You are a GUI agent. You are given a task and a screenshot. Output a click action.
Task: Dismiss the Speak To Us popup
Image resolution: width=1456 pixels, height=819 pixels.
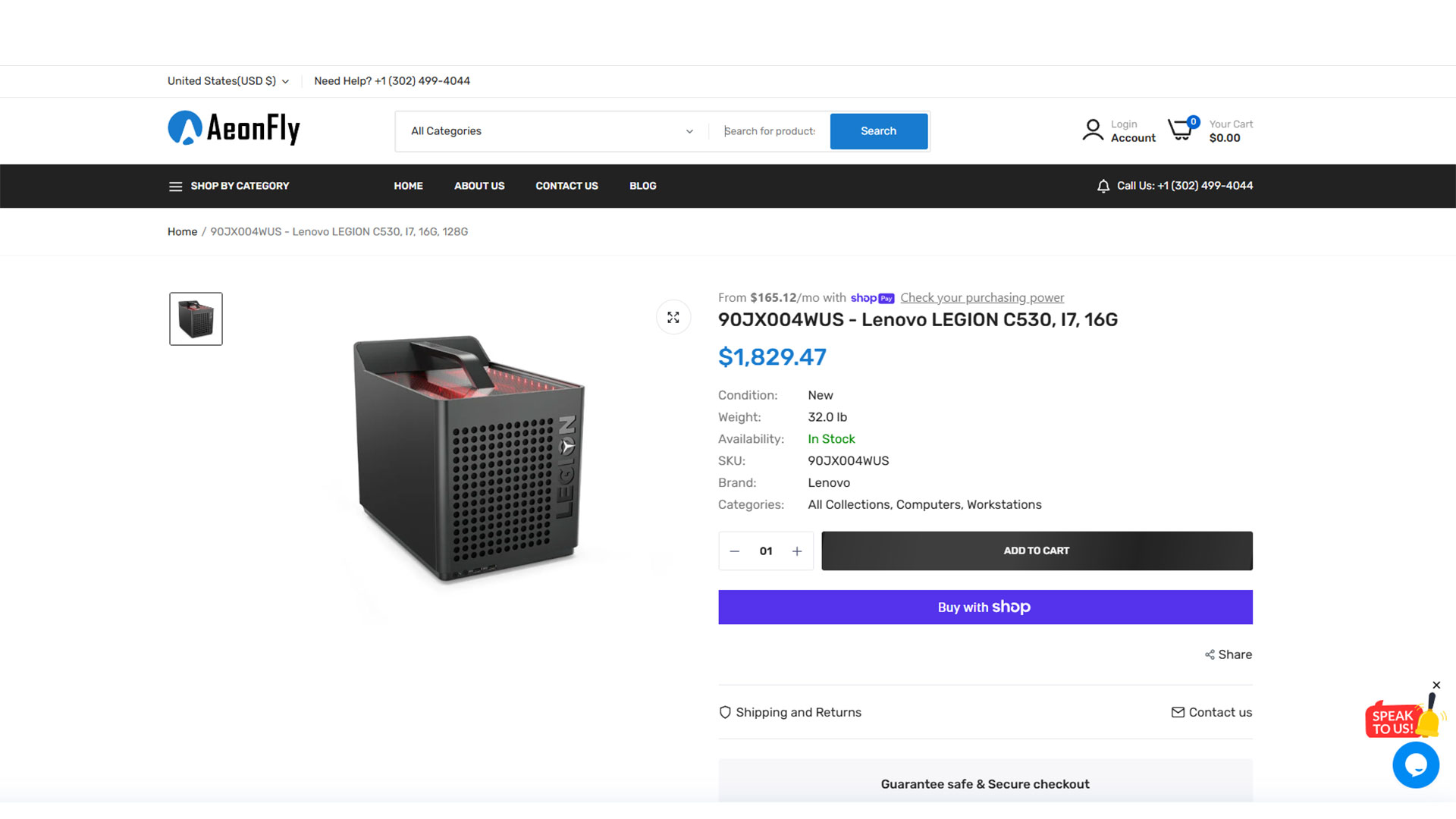click(x=1436, y=686)
